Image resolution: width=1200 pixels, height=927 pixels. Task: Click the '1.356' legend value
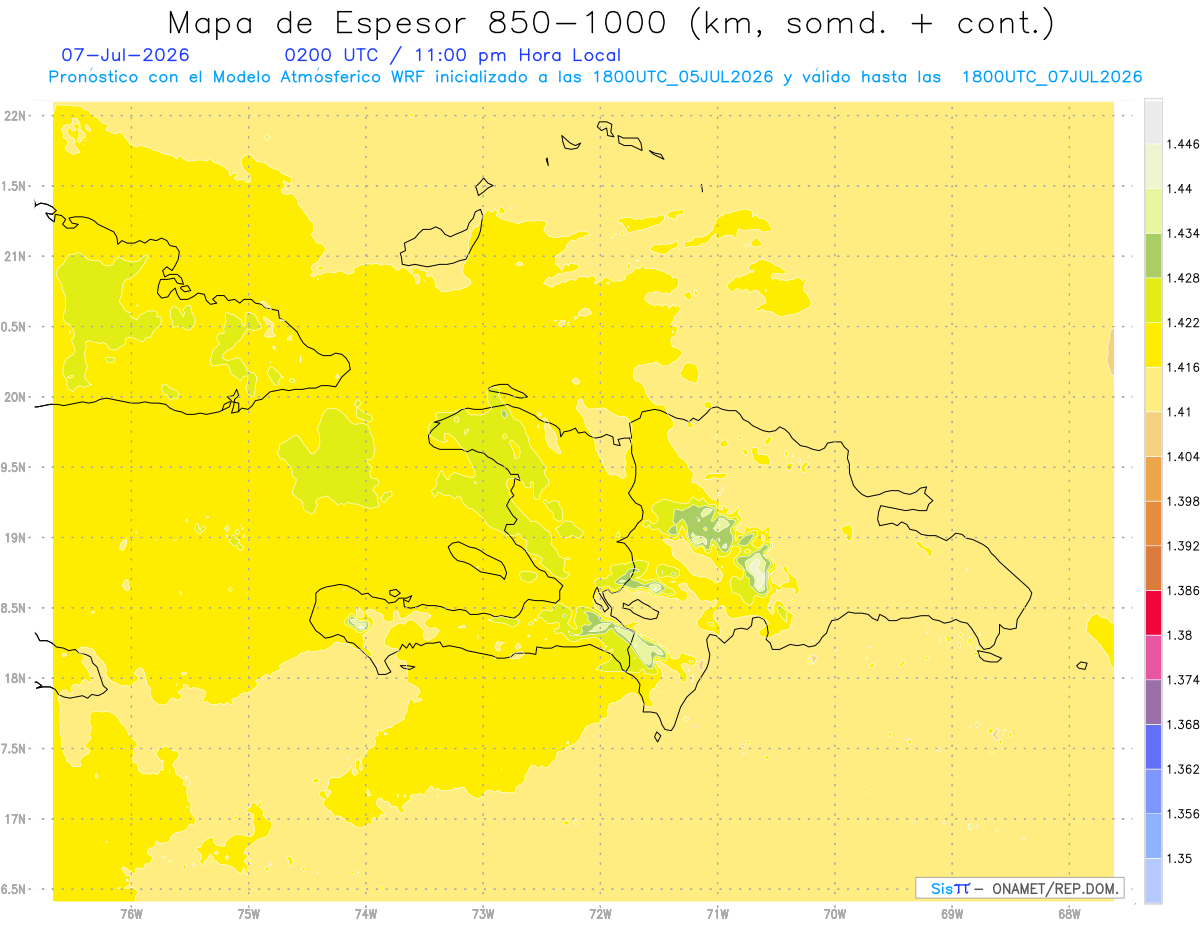[x=1181, y=813]
